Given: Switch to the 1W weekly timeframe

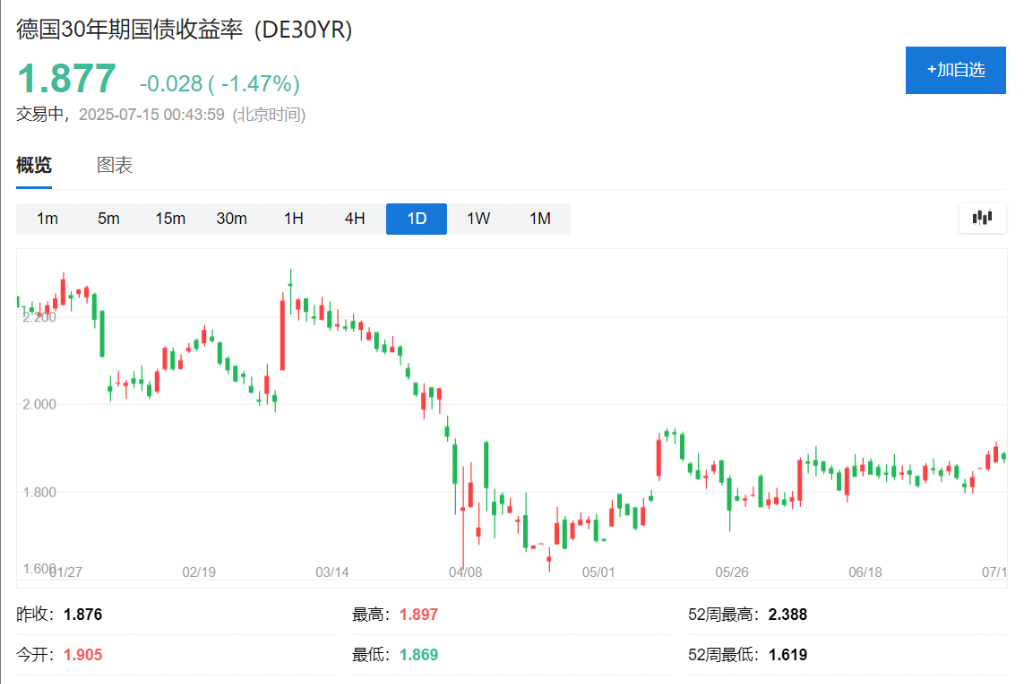Looking at the screenshot, I should [x=478, y=218].
